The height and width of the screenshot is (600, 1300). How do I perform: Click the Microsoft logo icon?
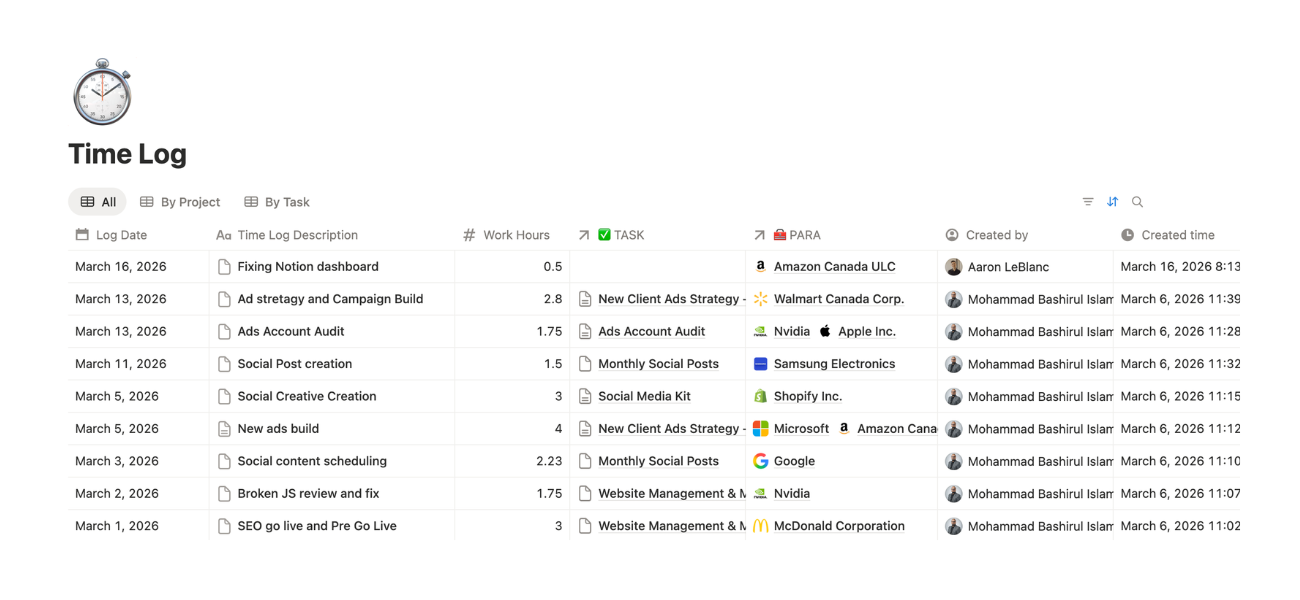click(x=760, y=428)
